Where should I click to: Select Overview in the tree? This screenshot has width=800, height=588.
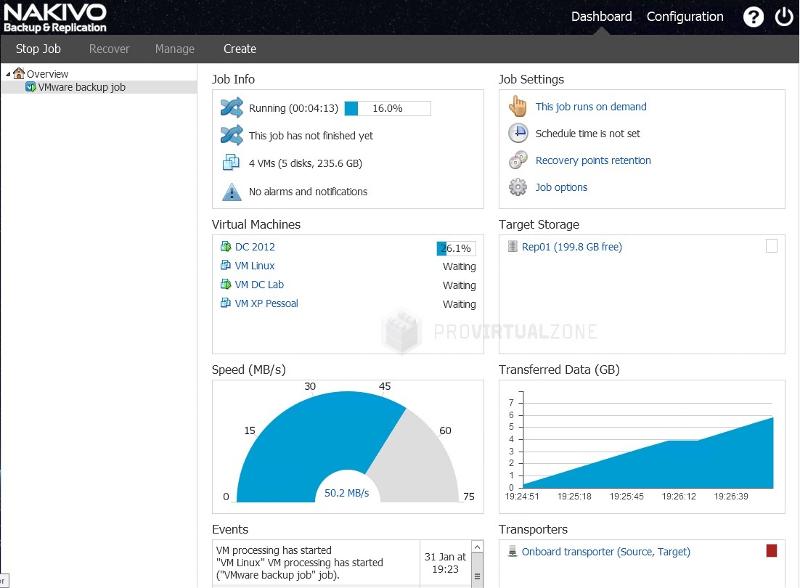point(47,74)
